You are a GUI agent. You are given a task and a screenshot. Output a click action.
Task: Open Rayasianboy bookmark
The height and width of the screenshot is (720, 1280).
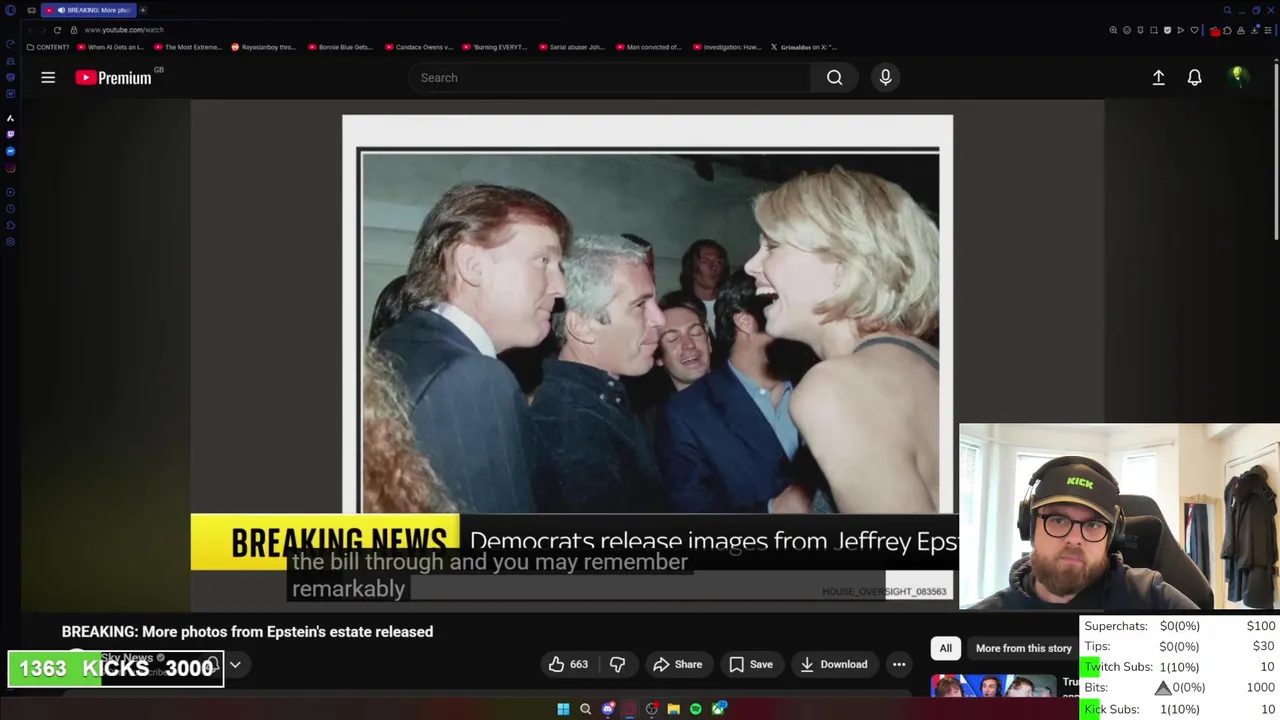pos(263,47)
